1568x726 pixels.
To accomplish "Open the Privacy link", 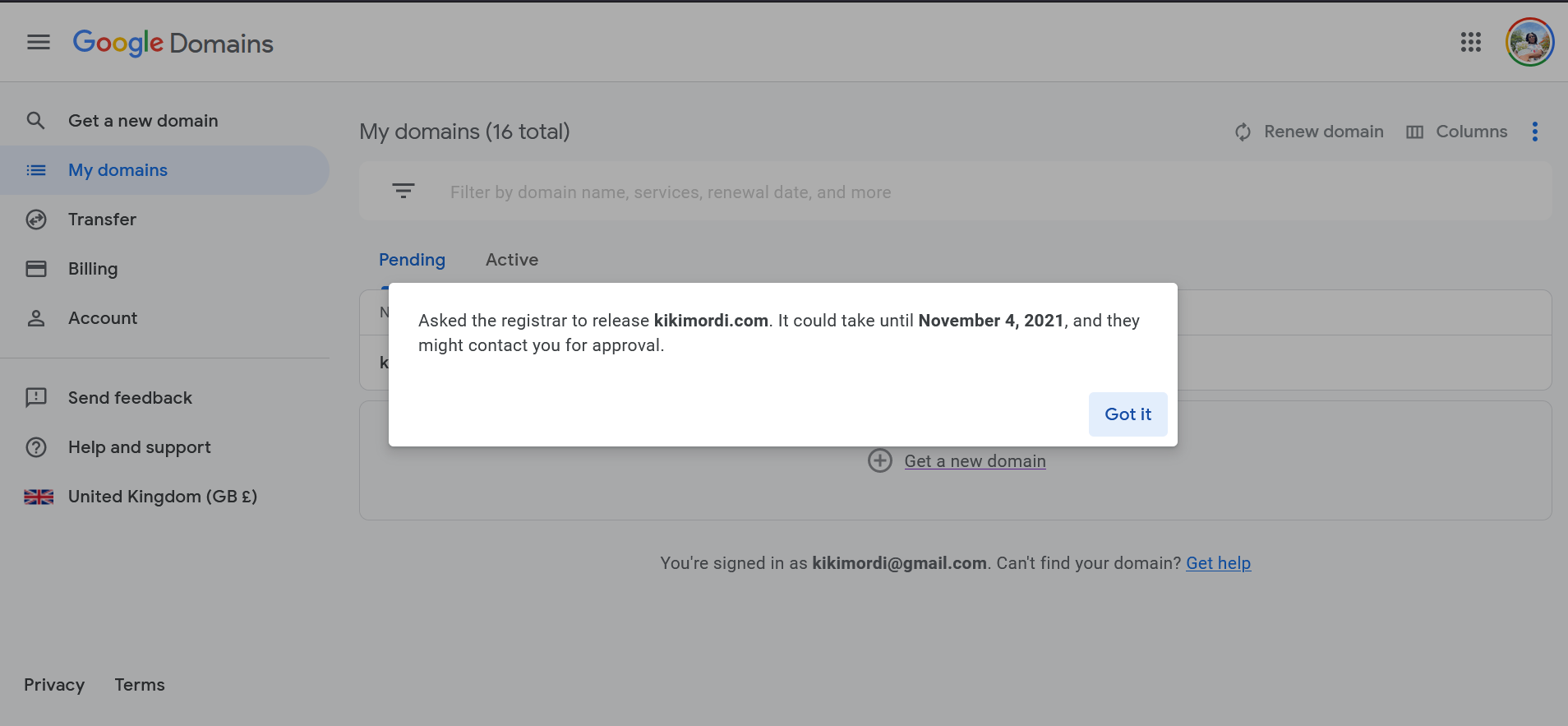I will pyautogui.click(x=54, y=685).
